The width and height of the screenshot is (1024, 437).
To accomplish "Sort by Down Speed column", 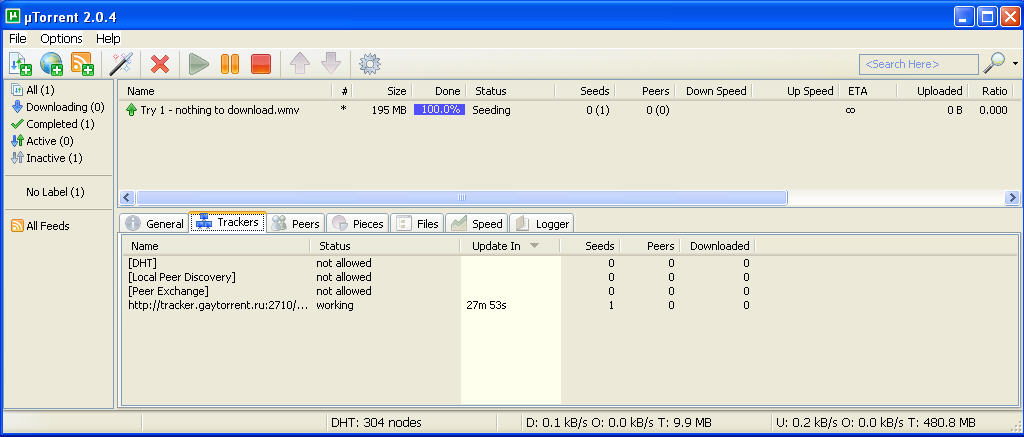I will 714,91.
